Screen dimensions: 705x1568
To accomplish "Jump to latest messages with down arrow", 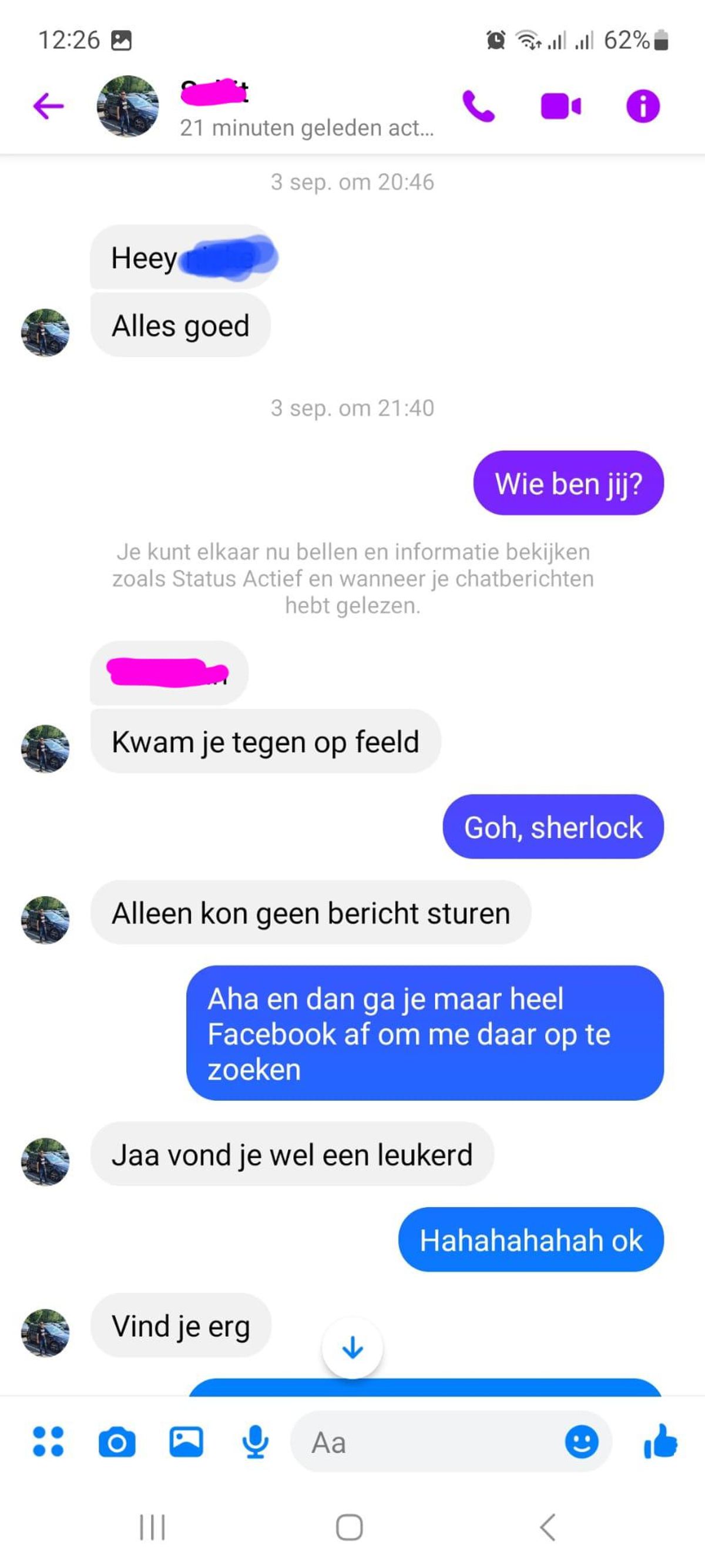I will (352, 1348).
